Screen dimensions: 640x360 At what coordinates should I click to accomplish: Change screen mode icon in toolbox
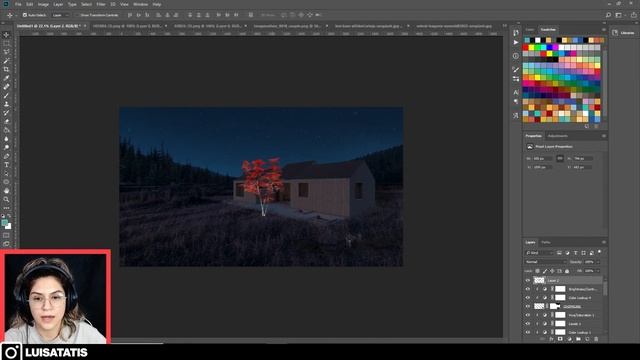6,244
